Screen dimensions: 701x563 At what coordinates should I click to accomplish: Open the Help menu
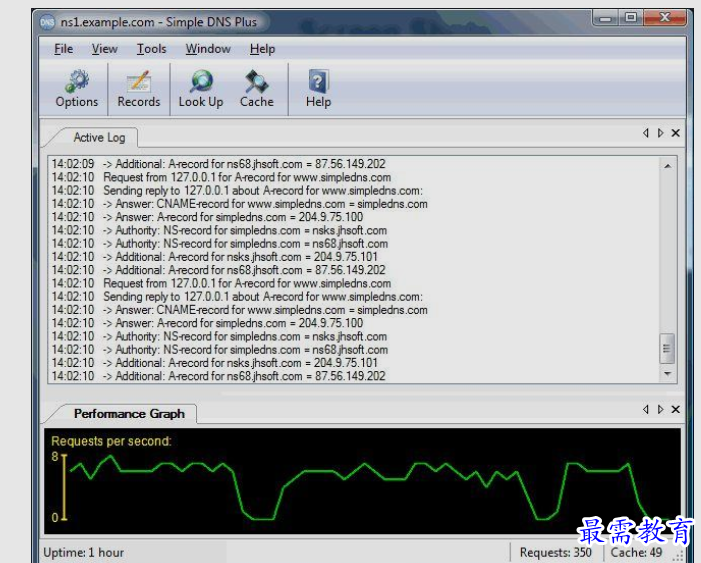[x=262, y=49]
